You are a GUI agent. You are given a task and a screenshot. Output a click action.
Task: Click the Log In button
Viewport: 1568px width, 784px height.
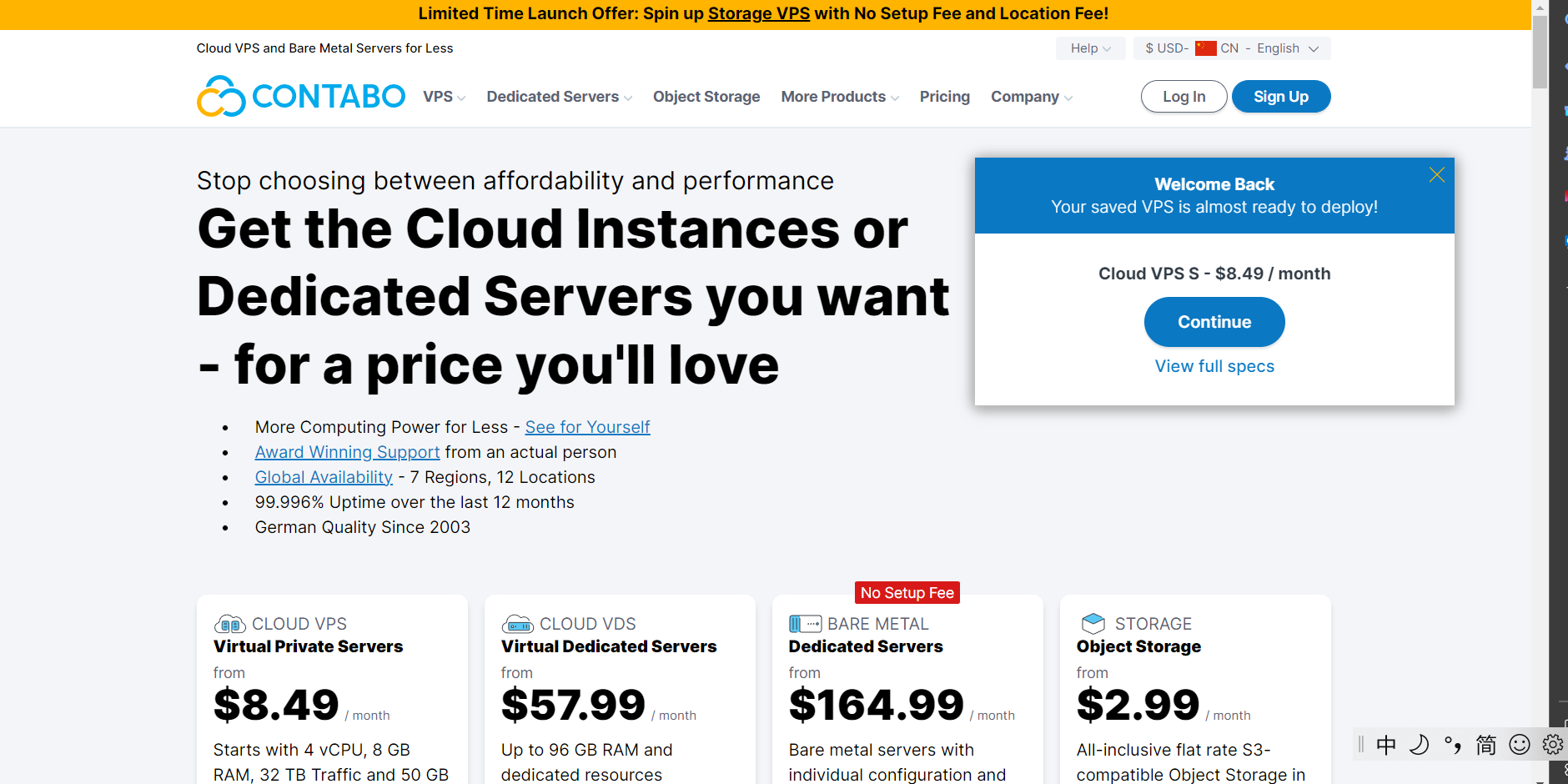tap(1184, 97)
